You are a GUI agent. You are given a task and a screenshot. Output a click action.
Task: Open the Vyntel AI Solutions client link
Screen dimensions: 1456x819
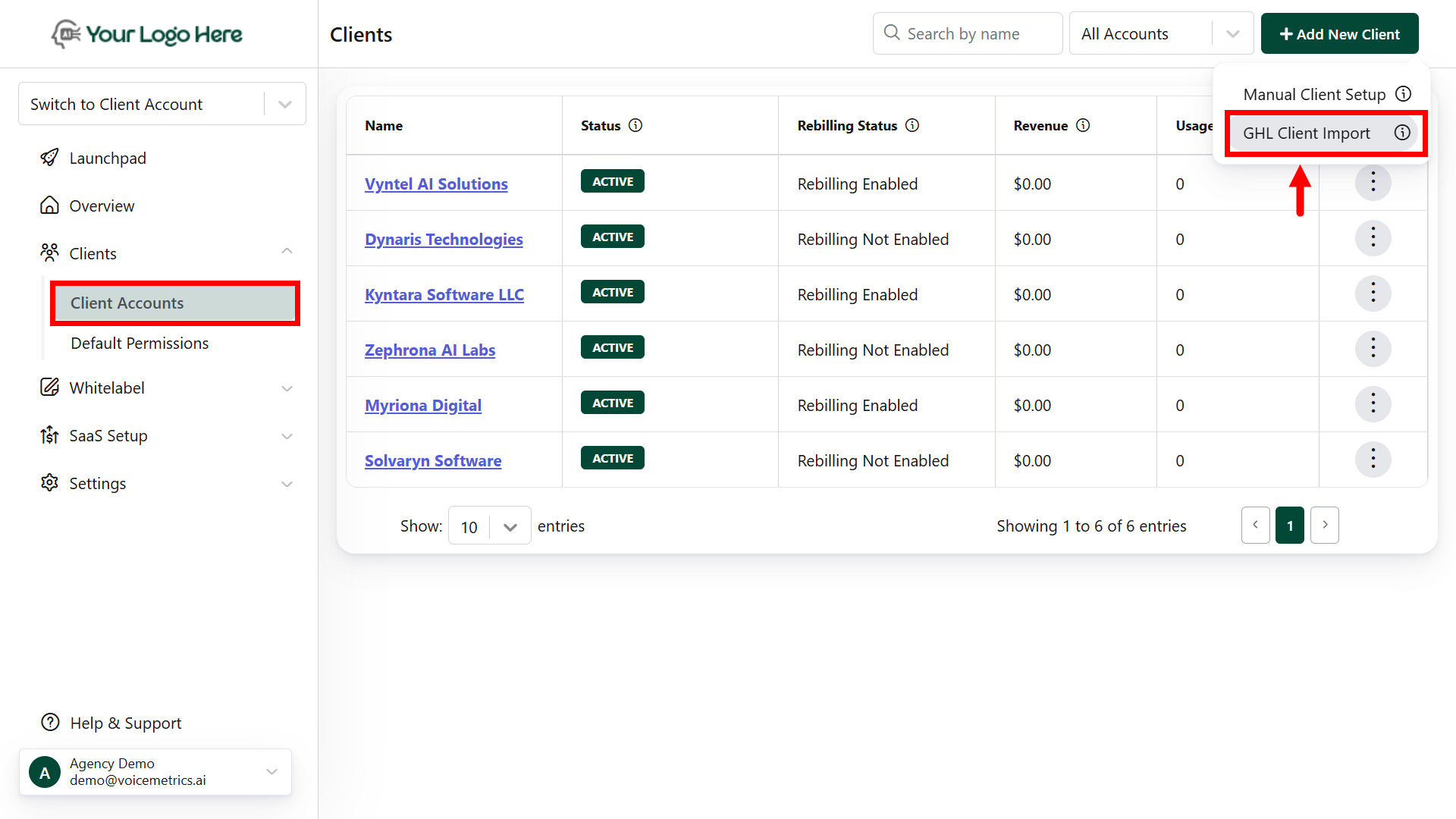[436, 184]
